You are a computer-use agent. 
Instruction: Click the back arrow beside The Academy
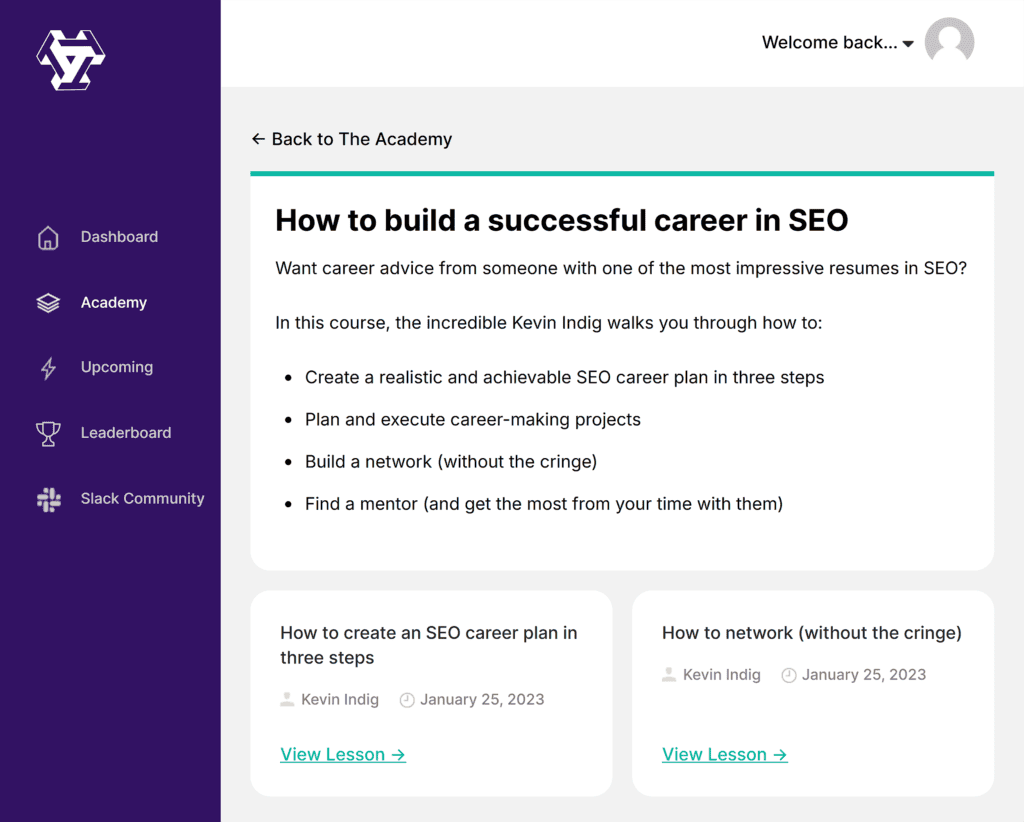[x=258, y=139]
